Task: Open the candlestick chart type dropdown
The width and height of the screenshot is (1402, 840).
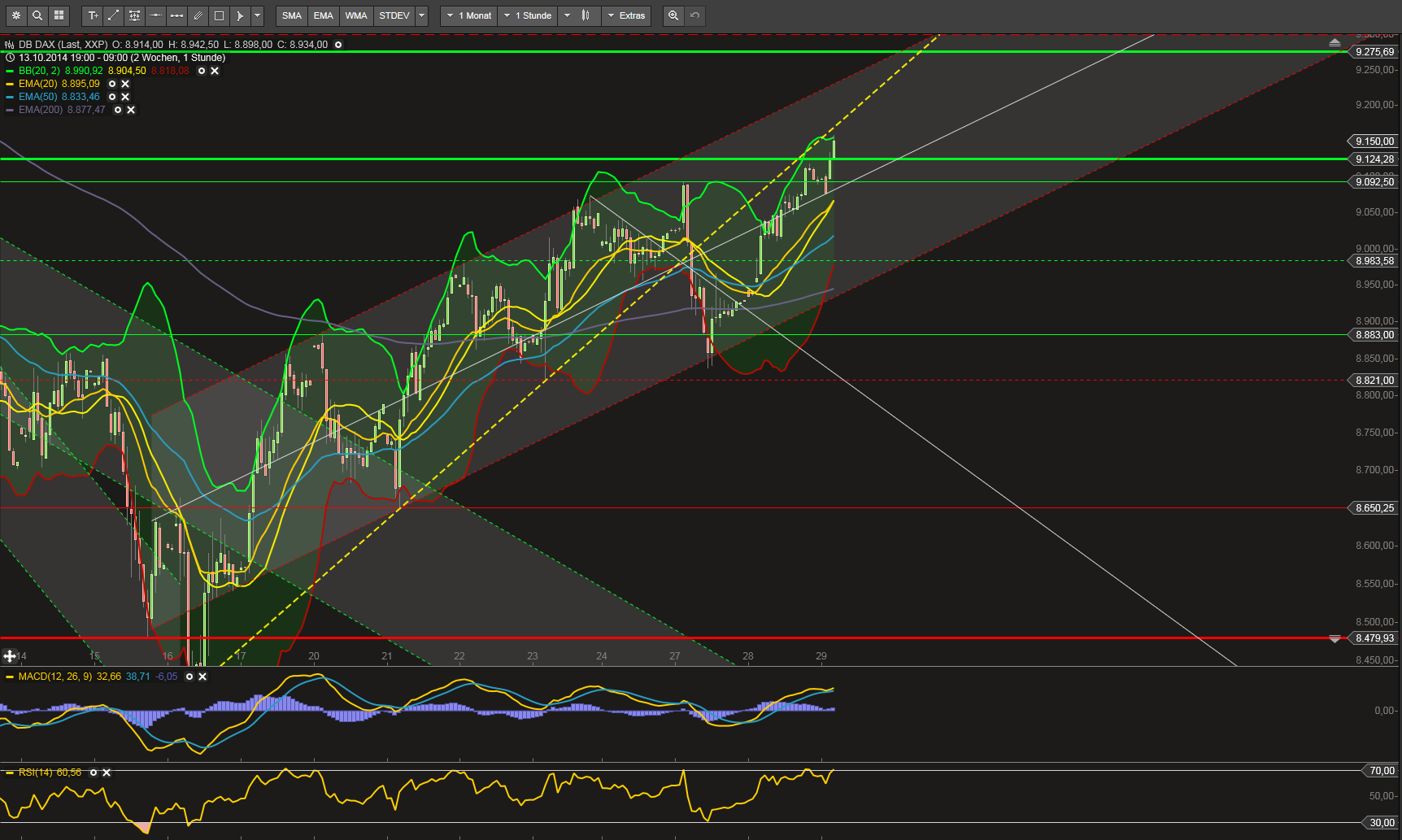Action: (x=579, y=15)
